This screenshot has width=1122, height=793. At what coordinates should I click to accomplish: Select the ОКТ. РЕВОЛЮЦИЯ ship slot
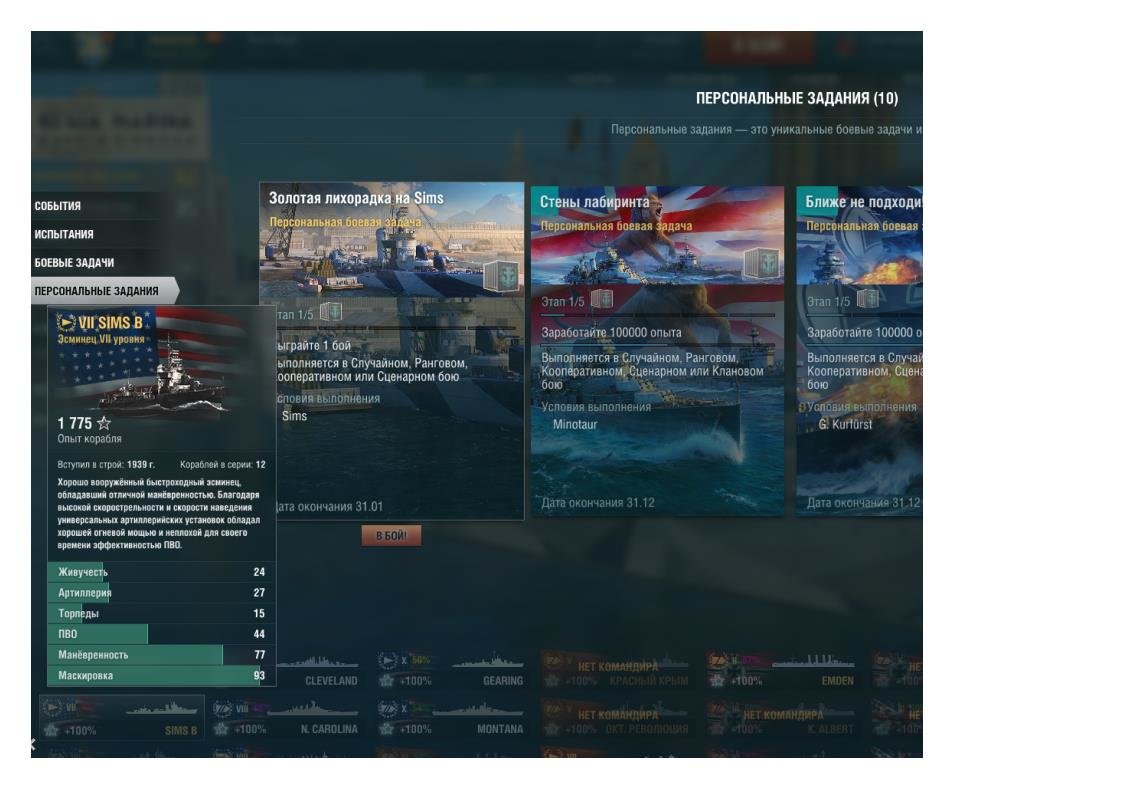[x=616, y=719]
